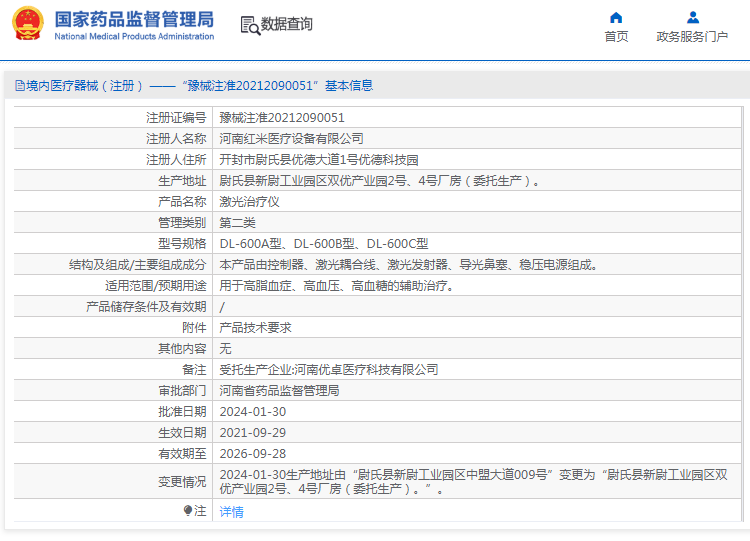
Task: Select address 开封市尉氏县优德大道1号优德科技园
Action: tap(319, 160)
